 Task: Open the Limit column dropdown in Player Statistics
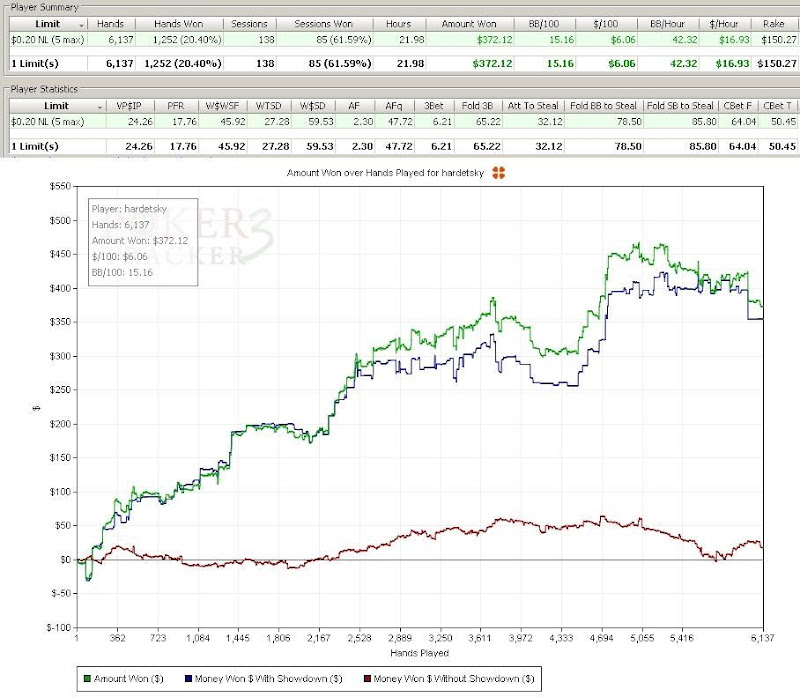99,107
